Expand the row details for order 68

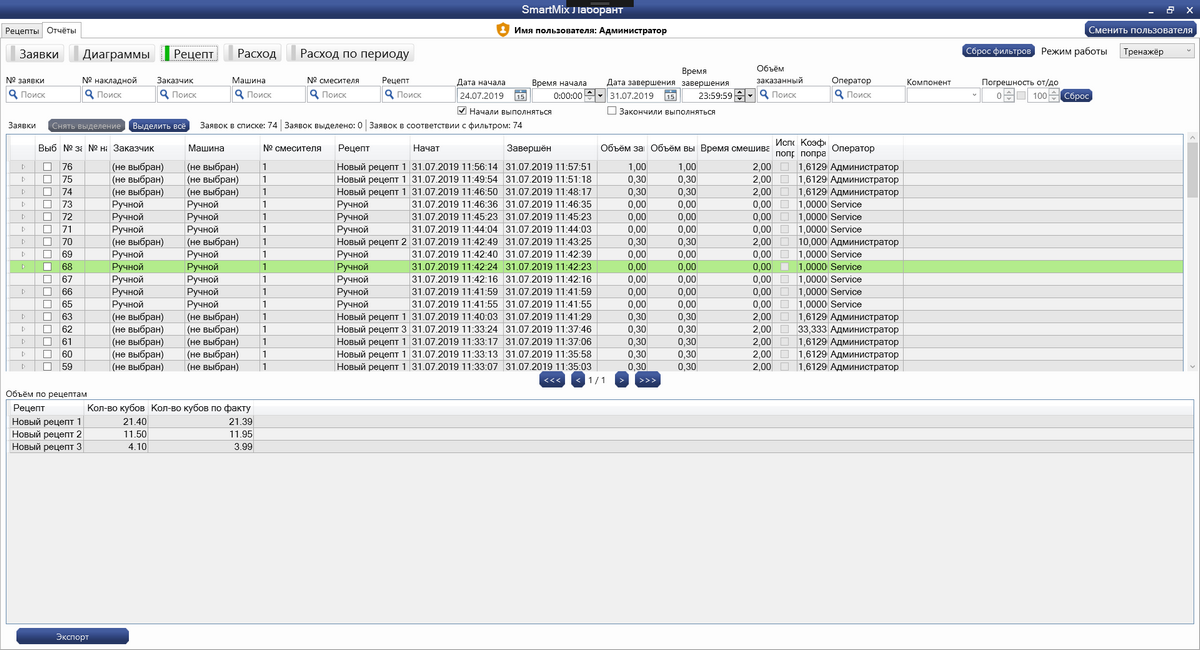(x=23, y=267)
